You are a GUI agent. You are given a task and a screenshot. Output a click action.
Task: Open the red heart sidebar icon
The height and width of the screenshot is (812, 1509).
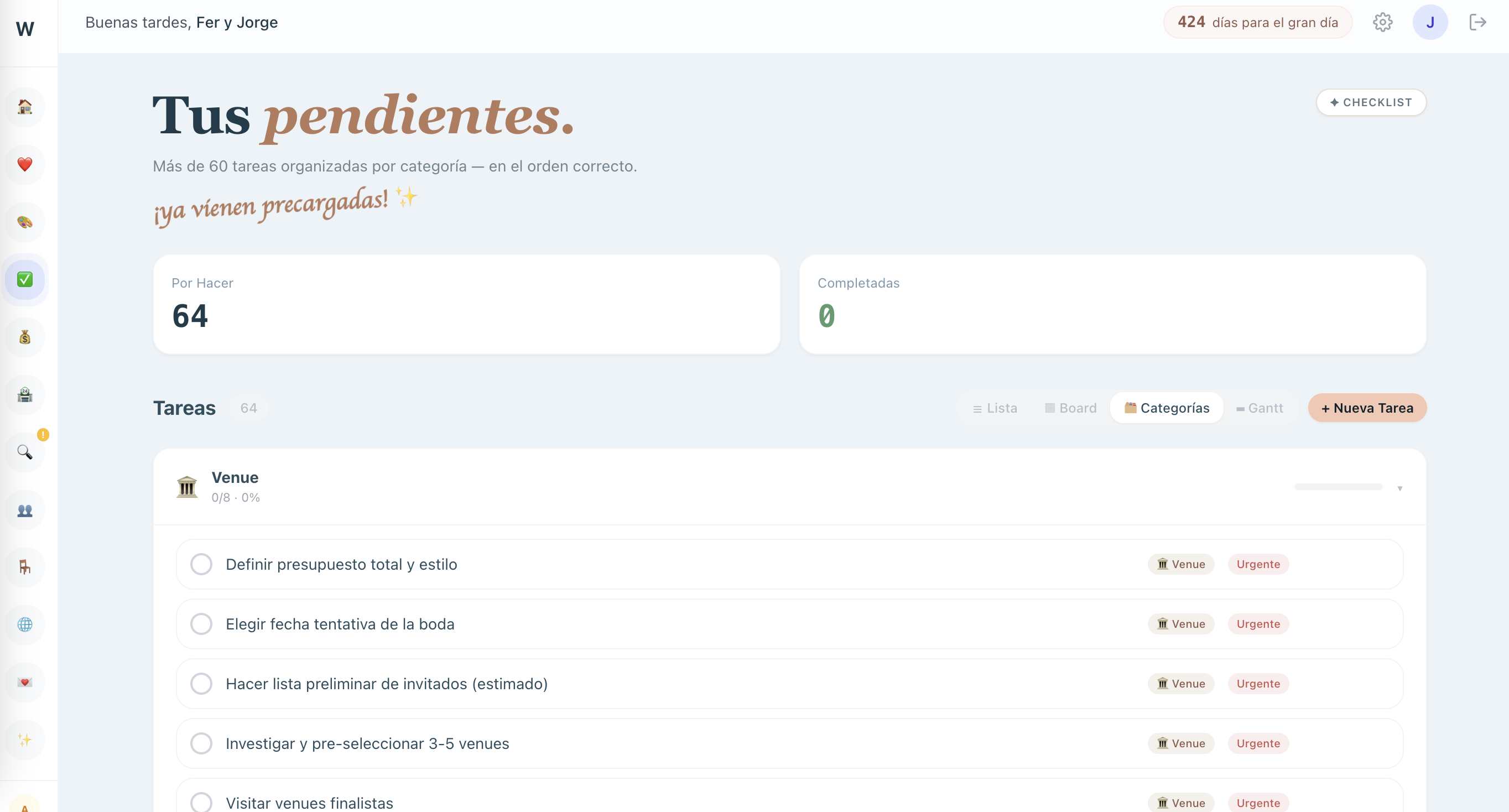coord(24,164)
